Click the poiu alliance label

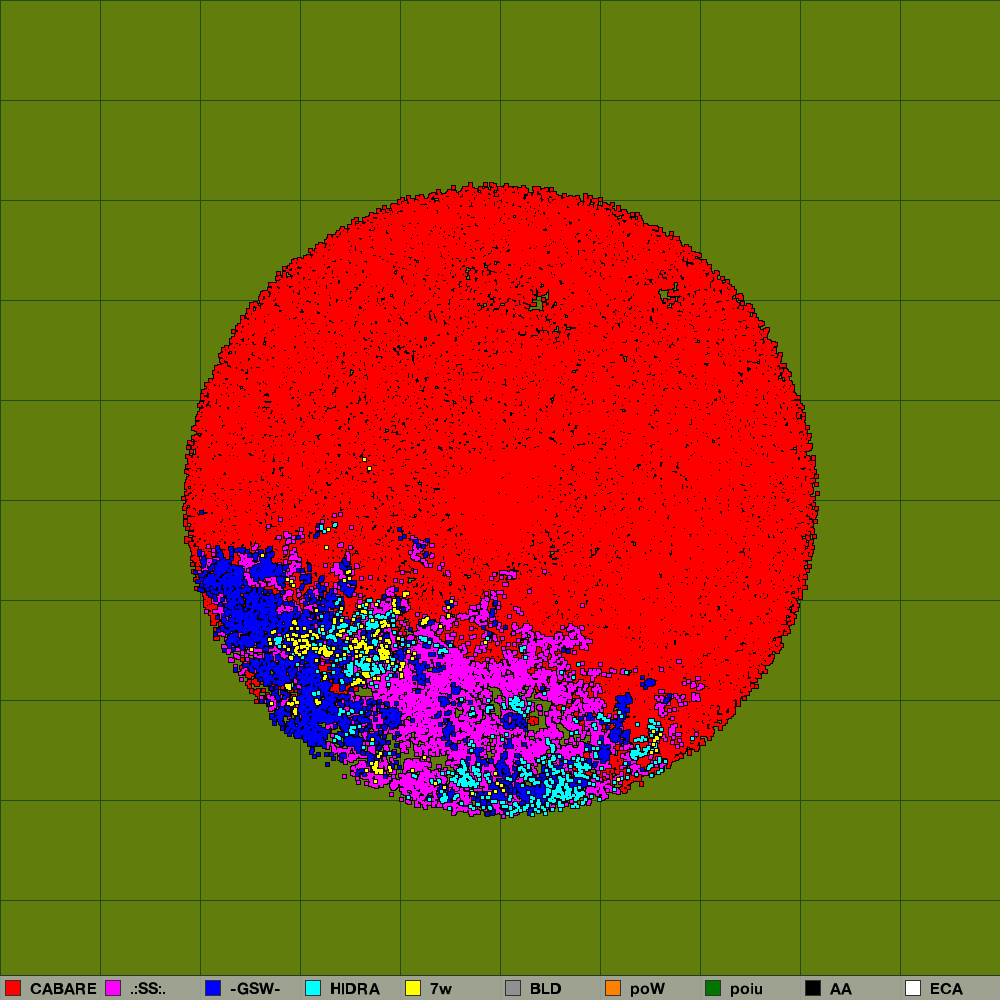[746, 989]
